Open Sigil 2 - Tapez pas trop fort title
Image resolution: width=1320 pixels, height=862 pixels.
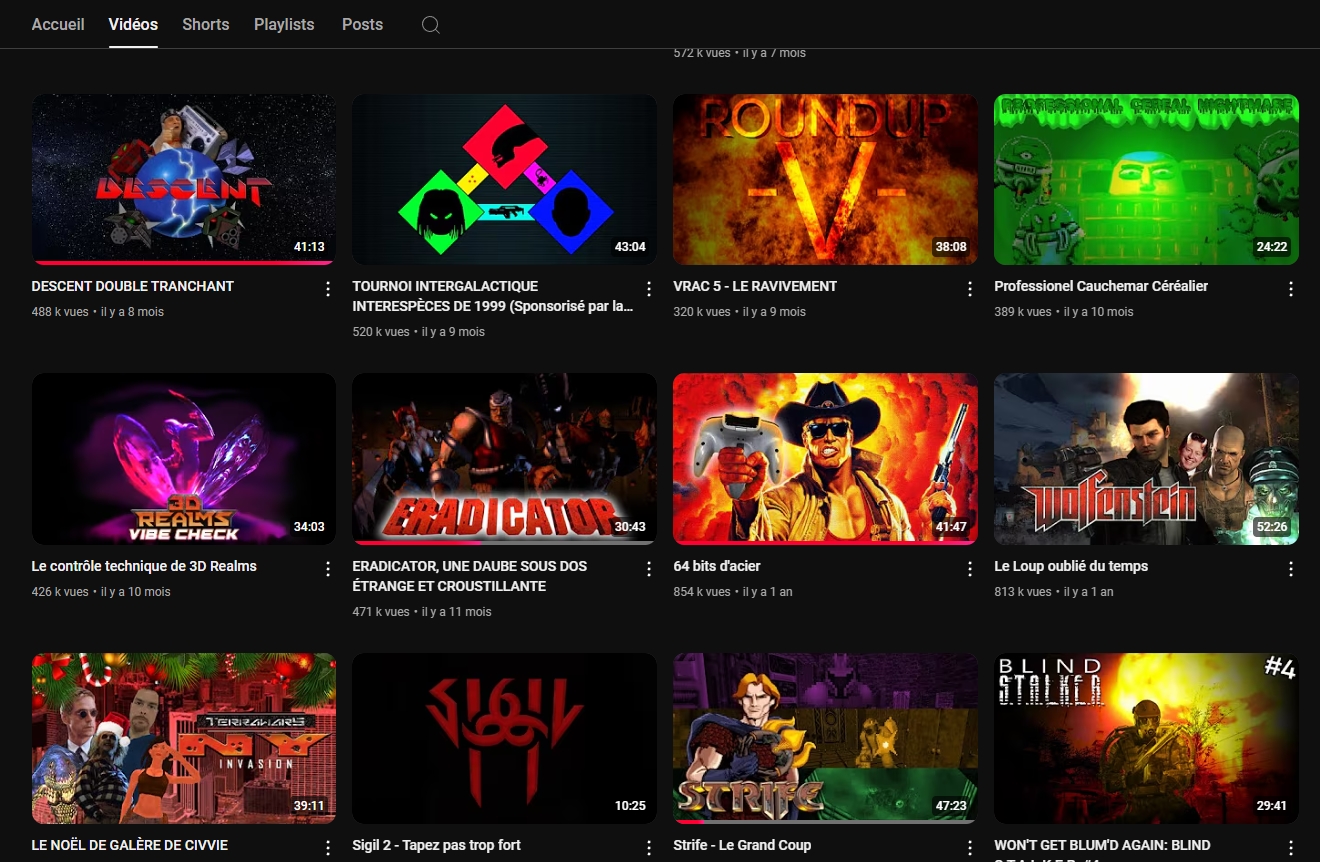coord(436,845)
